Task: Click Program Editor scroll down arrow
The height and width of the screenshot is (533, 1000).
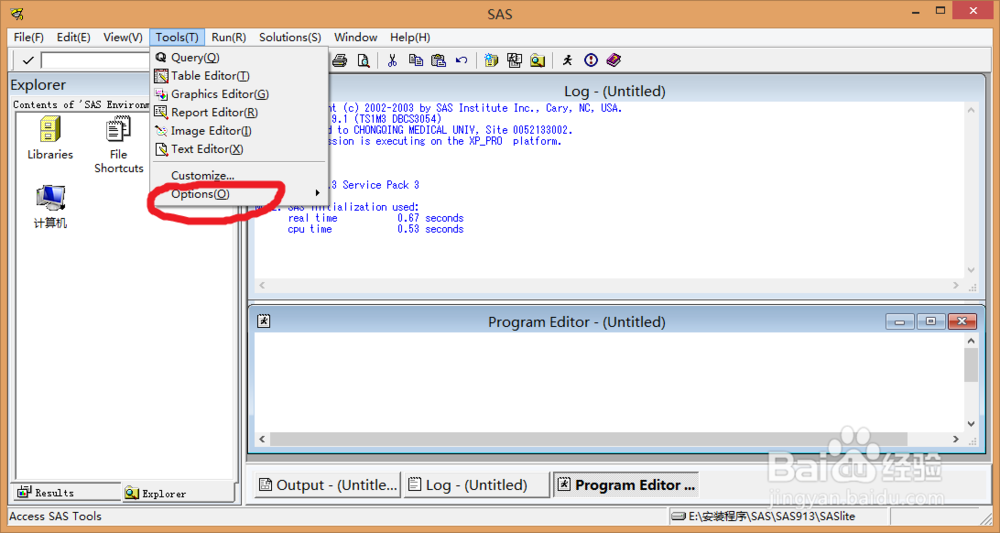Action: click(971, 424)
